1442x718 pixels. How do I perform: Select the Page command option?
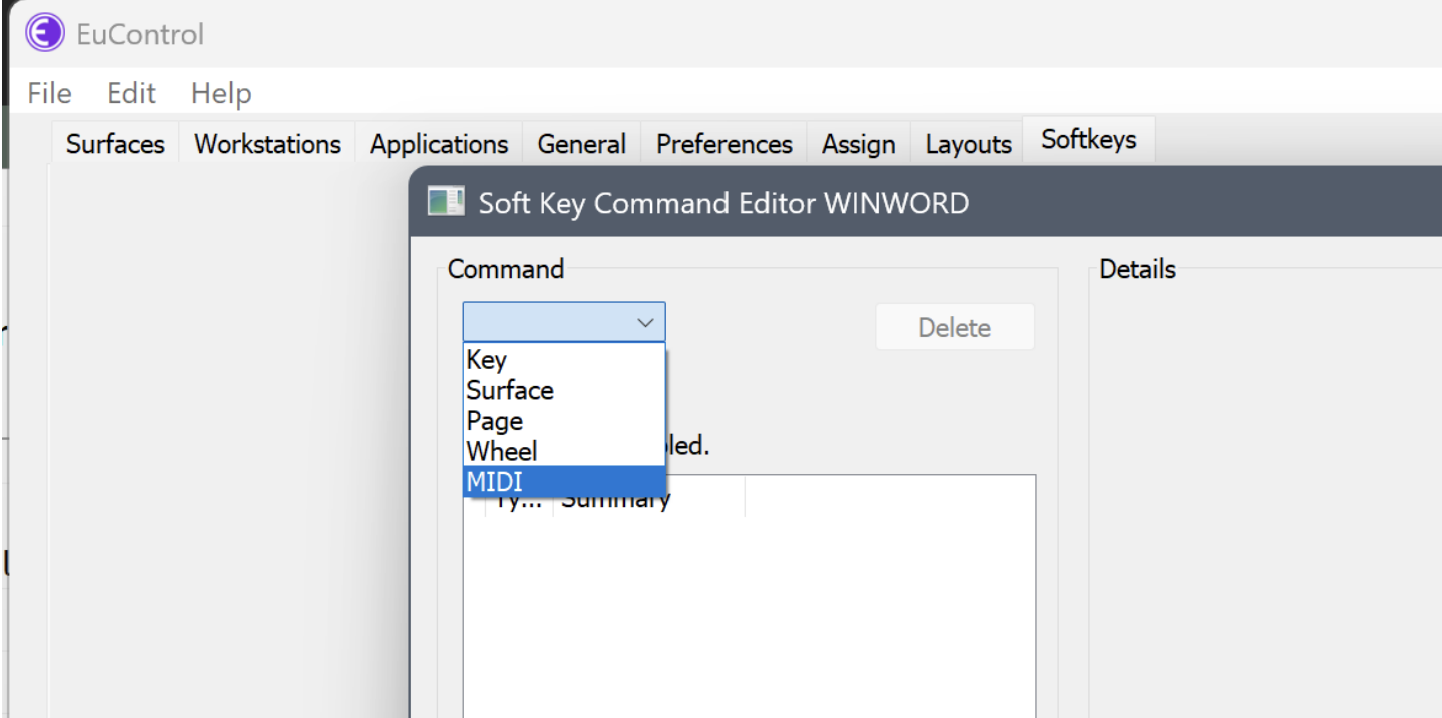coord(495,421)
